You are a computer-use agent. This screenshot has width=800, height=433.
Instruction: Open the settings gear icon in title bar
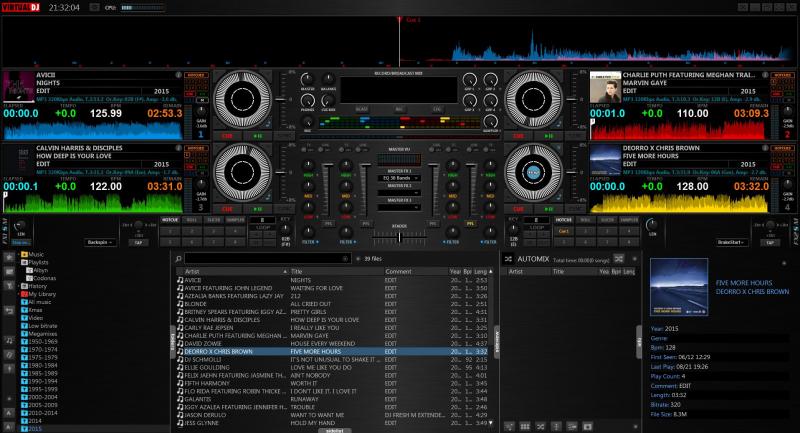click(x=741, y=6)
